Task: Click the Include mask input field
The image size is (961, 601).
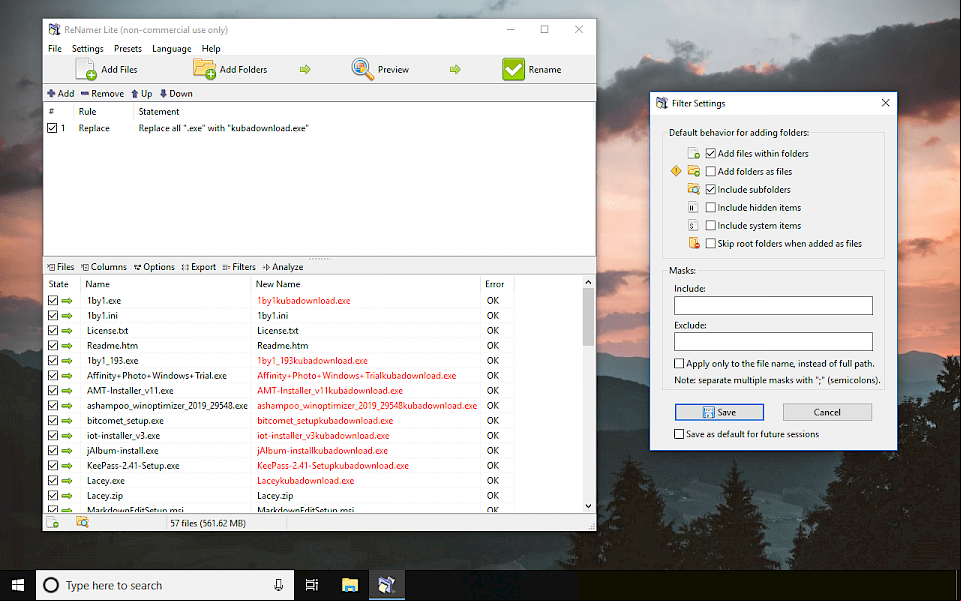Action: [x=773, y=305]
